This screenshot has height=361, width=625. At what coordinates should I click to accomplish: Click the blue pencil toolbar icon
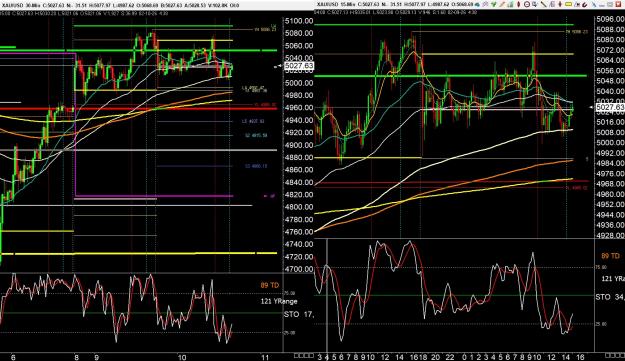[594, 4]
